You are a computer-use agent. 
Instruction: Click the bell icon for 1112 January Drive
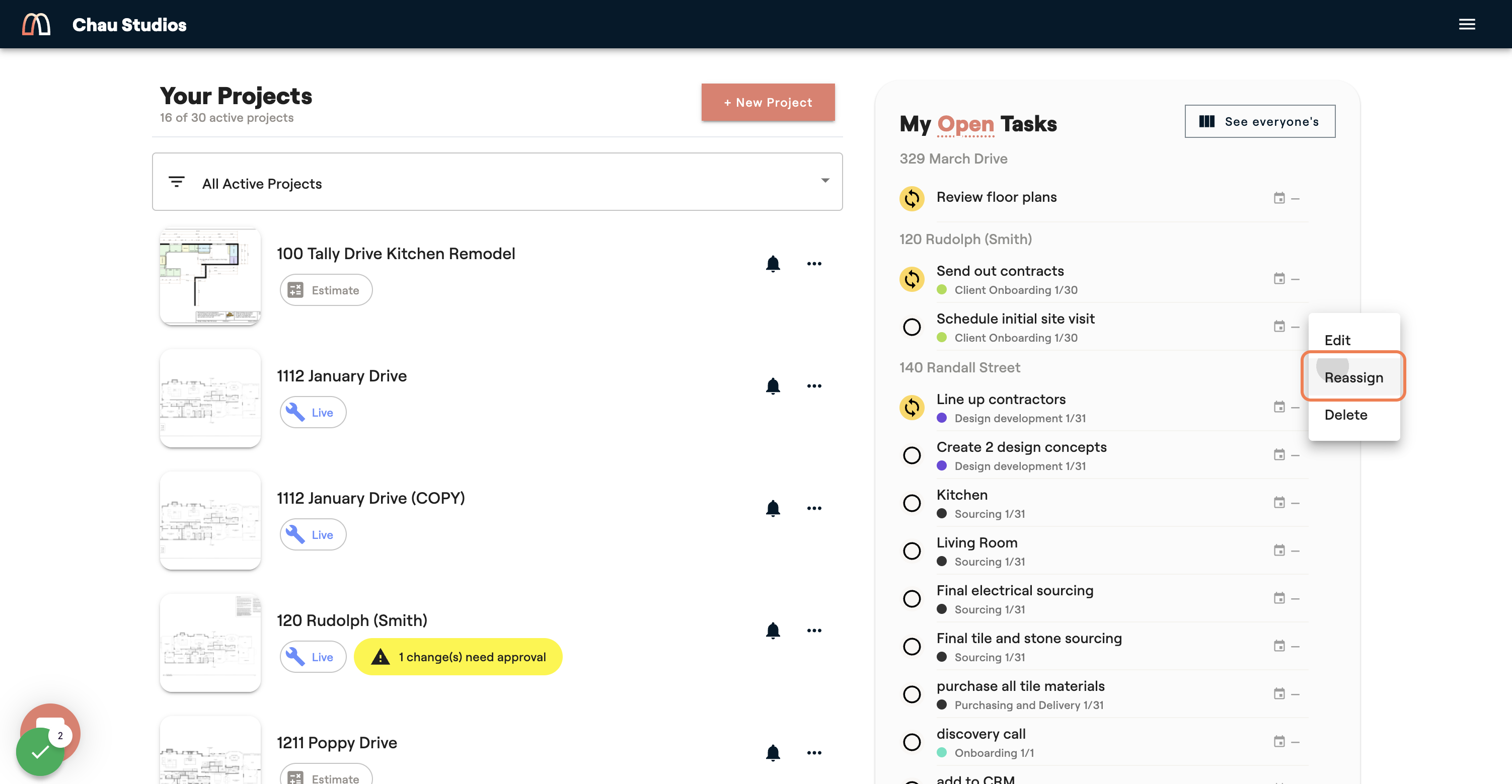point(773,386)
